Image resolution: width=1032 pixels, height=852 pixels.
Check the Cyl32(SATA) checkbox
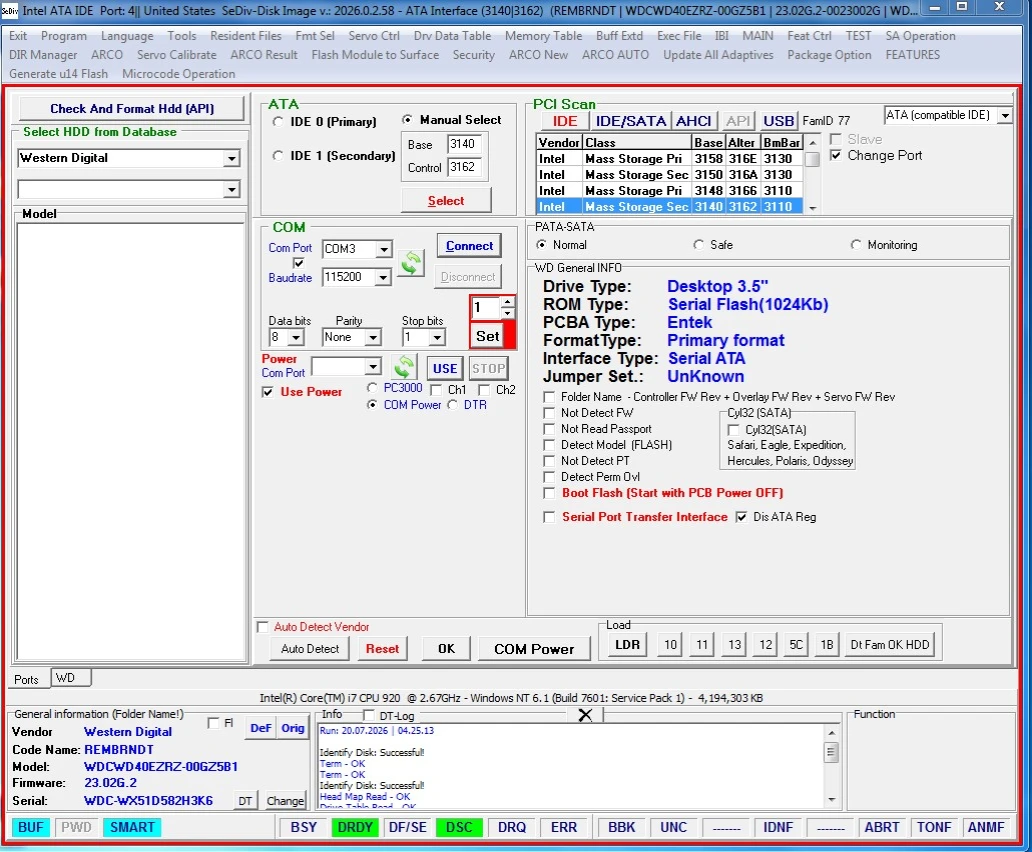pyautogui.click(x=733, y=430)
